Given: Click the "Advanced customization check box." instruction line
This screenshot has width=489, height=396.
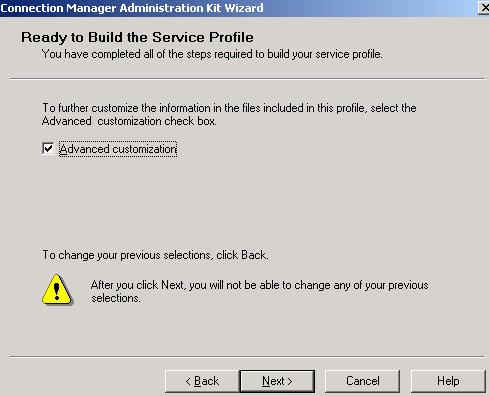Looking at the screenshot, I should pos(129,121).
